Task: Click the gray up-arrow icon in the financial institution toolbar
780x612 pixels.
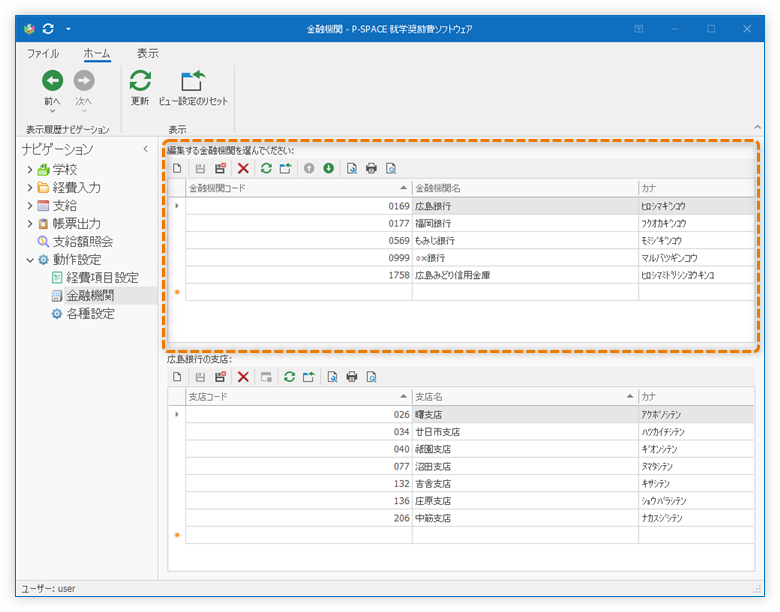Action: click(x=309, y=168)
